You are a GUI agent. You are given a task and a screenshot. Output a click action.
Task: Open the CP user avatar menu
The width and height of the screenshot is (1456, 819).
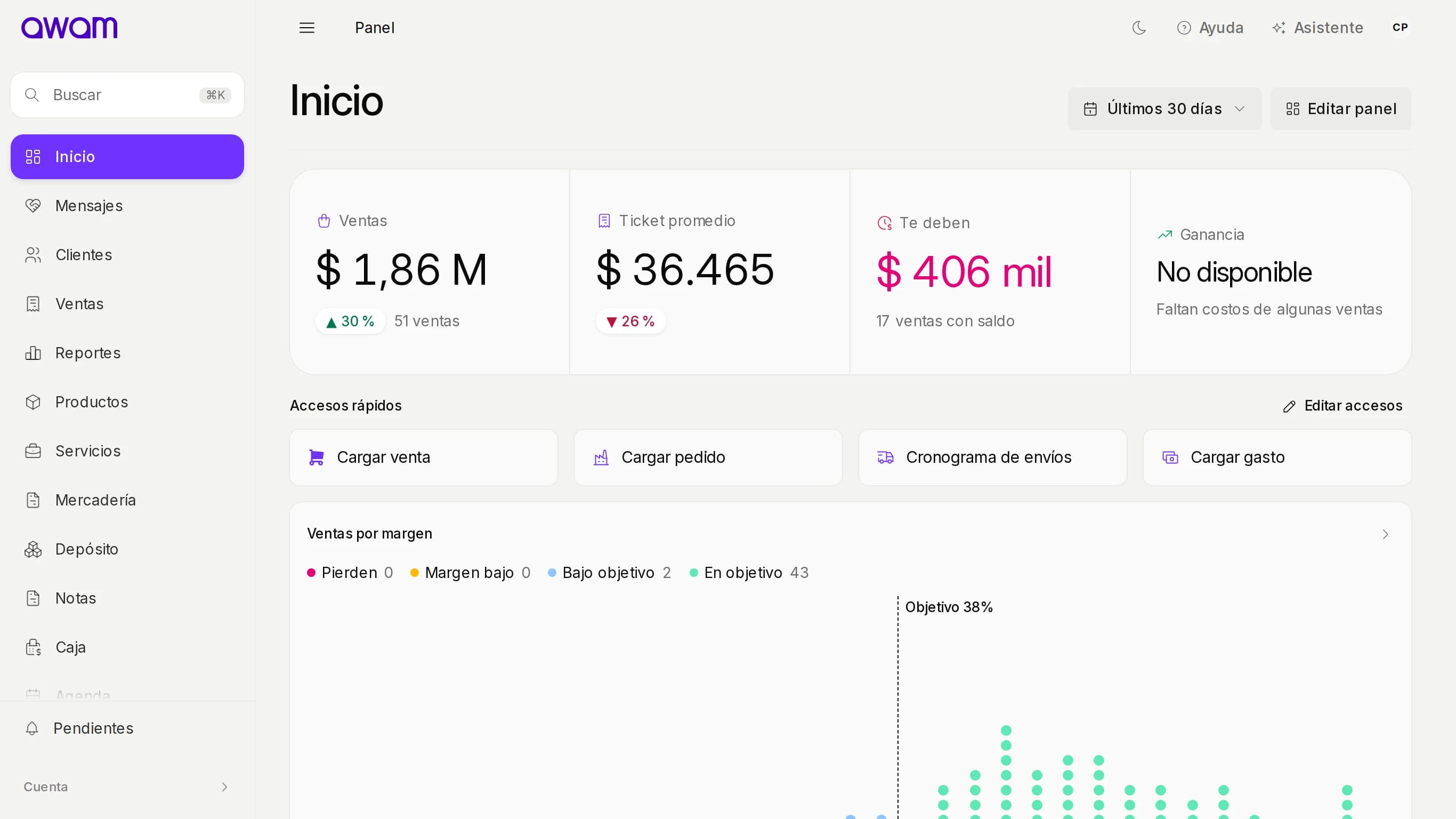[1400, 28]
